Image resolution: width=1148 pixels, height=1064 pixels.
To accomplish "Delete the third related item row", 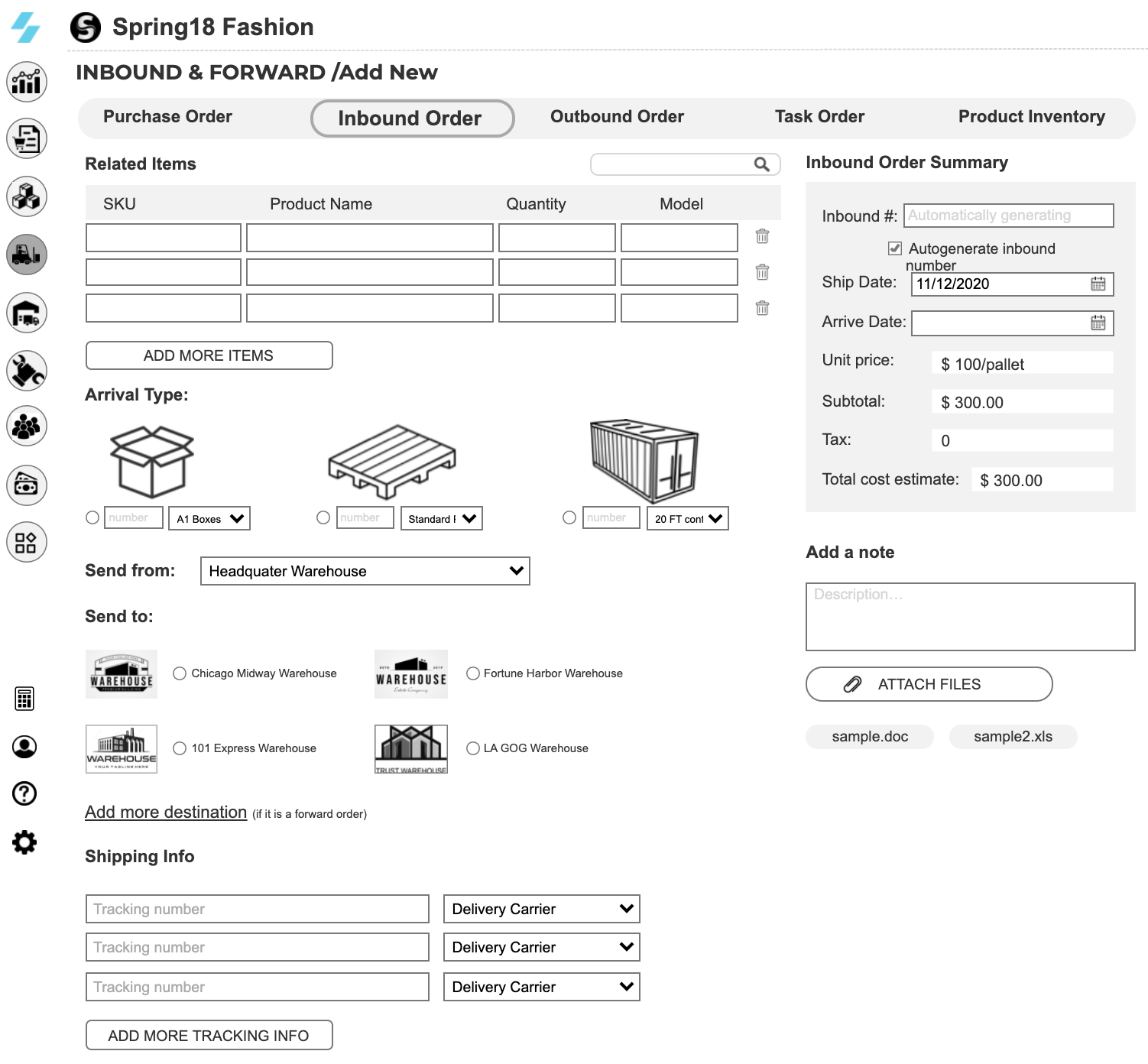I will [x=762, y=308].
